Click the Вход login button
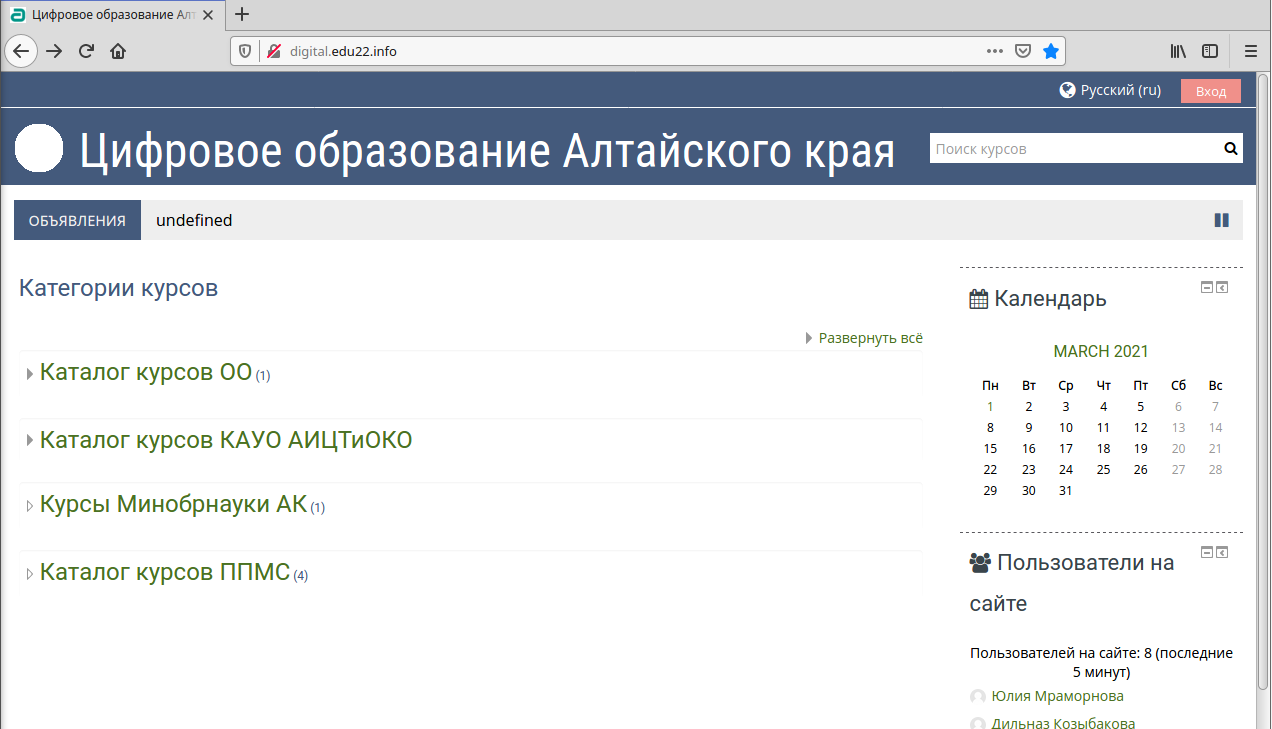1272x729 pixels. (x=1210, y=91)
